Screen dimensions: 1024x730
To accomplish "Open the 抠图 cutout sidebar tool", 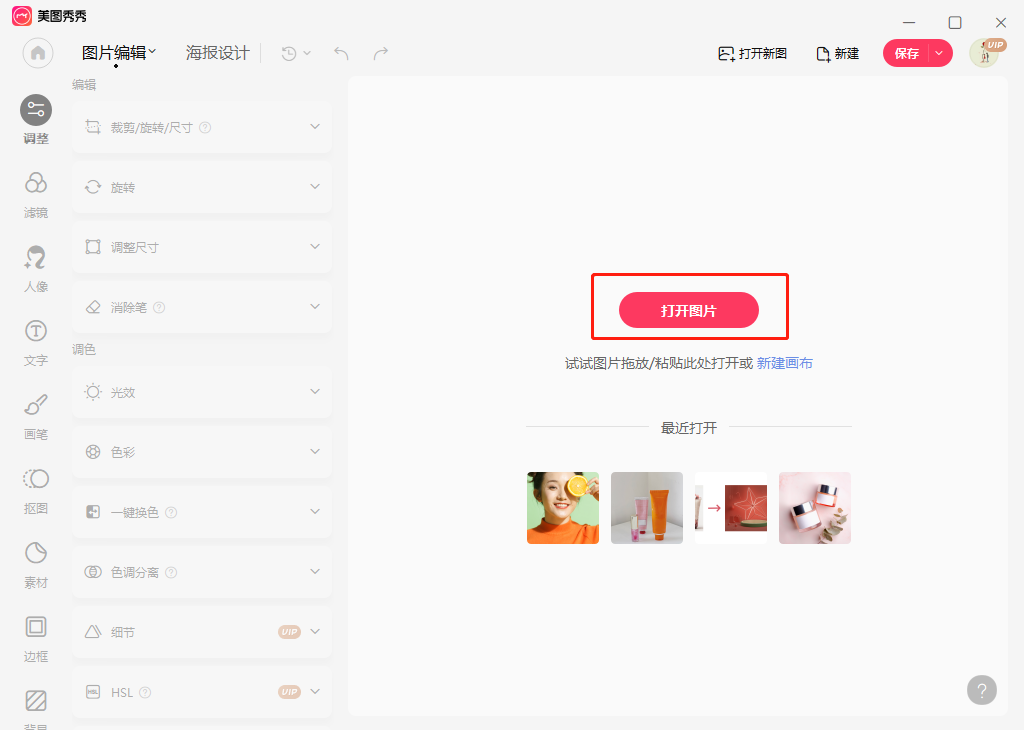I will 36,490.
